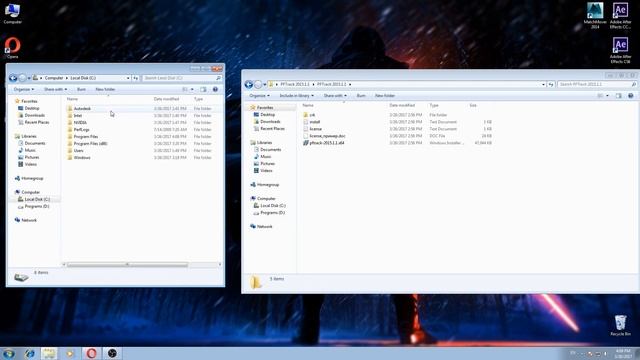Select Recent Places in Local Disk window sidebar
The height and width of the screenshot is (360, 640).
[36, 122]
